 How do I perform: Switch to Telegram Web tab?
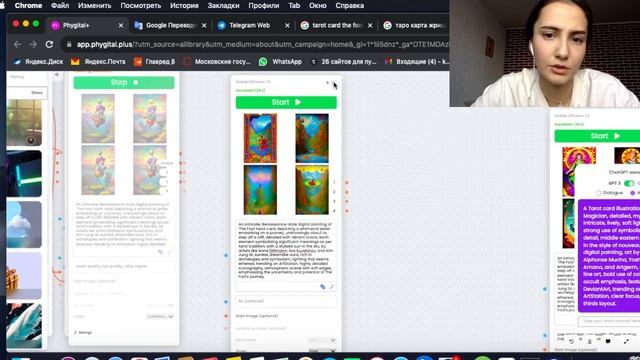click(x=249, y=25)
